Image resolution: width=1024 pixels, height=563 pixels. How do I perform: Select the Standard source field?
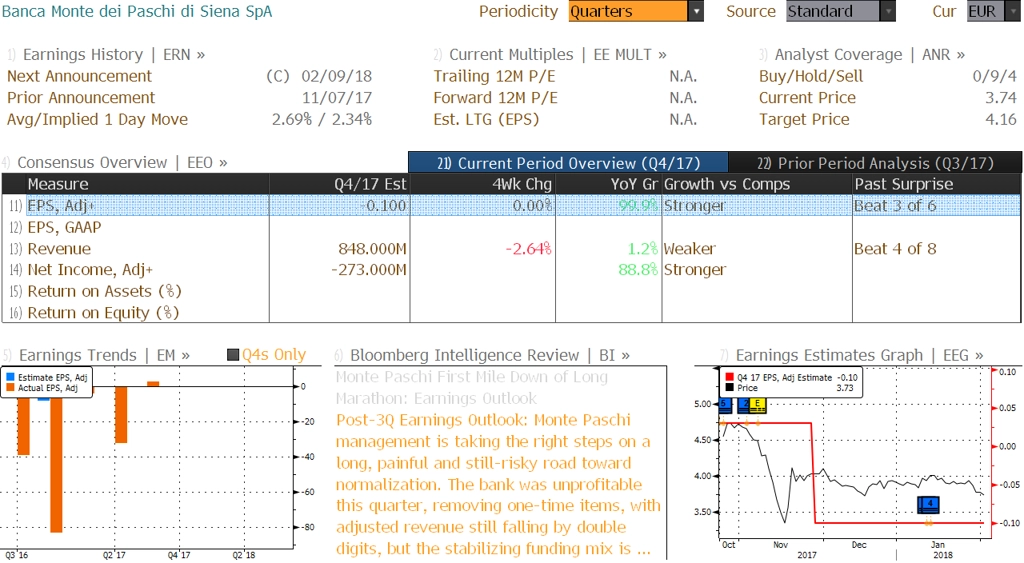(833, 11)
